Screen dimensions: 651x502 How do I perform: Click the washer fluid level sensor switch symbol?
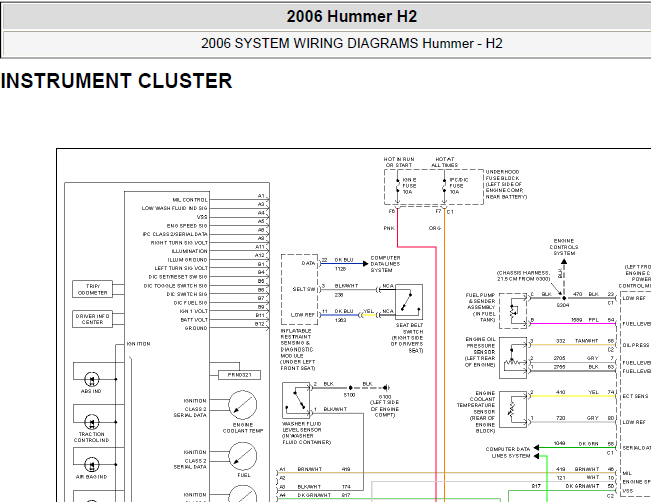click(296, 400)
